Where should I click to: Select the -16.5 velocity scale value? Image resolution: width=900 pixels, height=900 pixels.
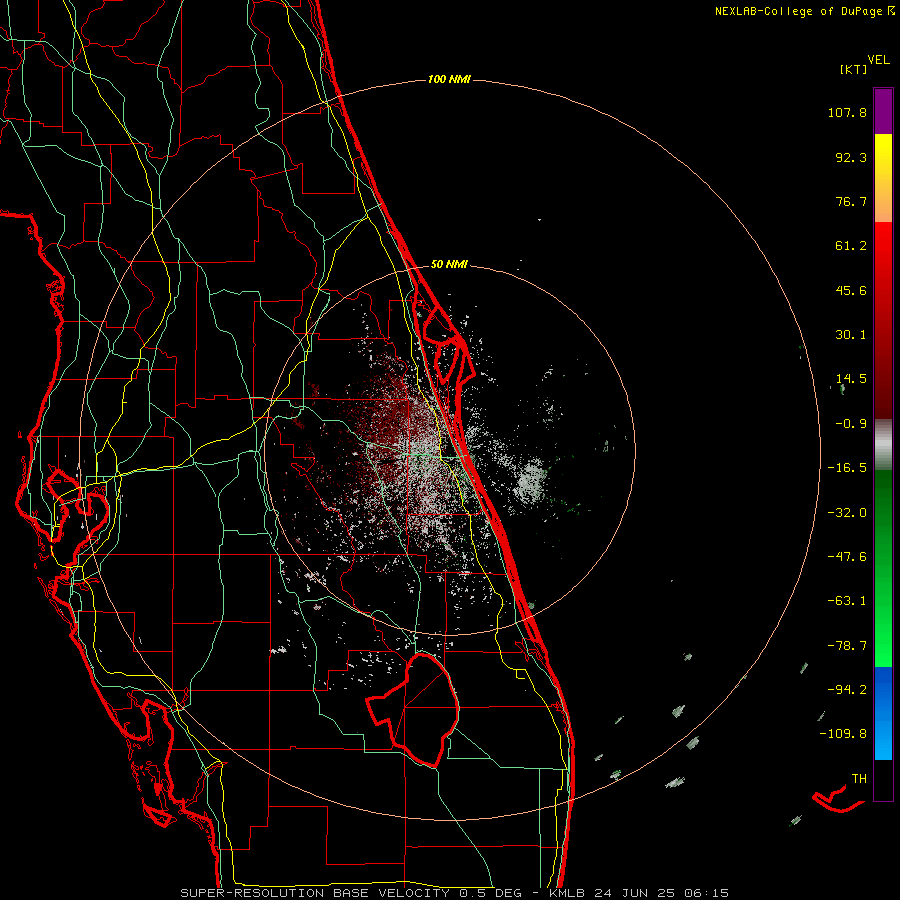(847, 468)
